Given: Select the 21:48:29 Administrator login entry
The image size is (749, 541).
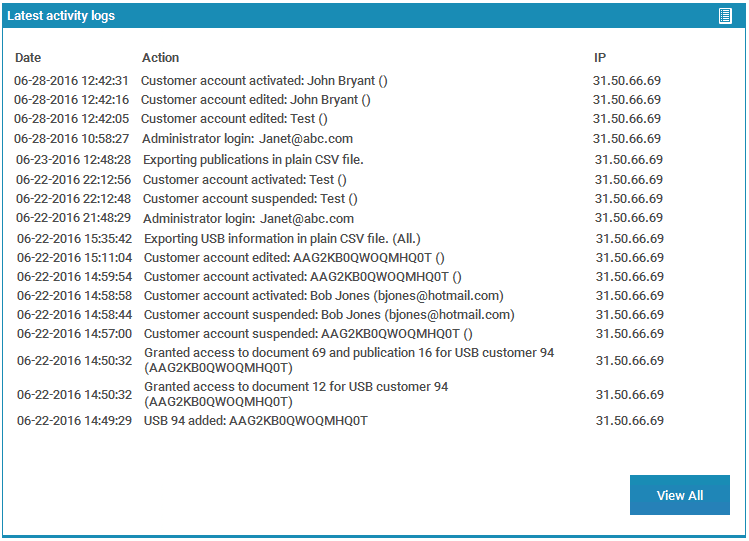Looking at the screenshot, I should click(x=248, y=219).
